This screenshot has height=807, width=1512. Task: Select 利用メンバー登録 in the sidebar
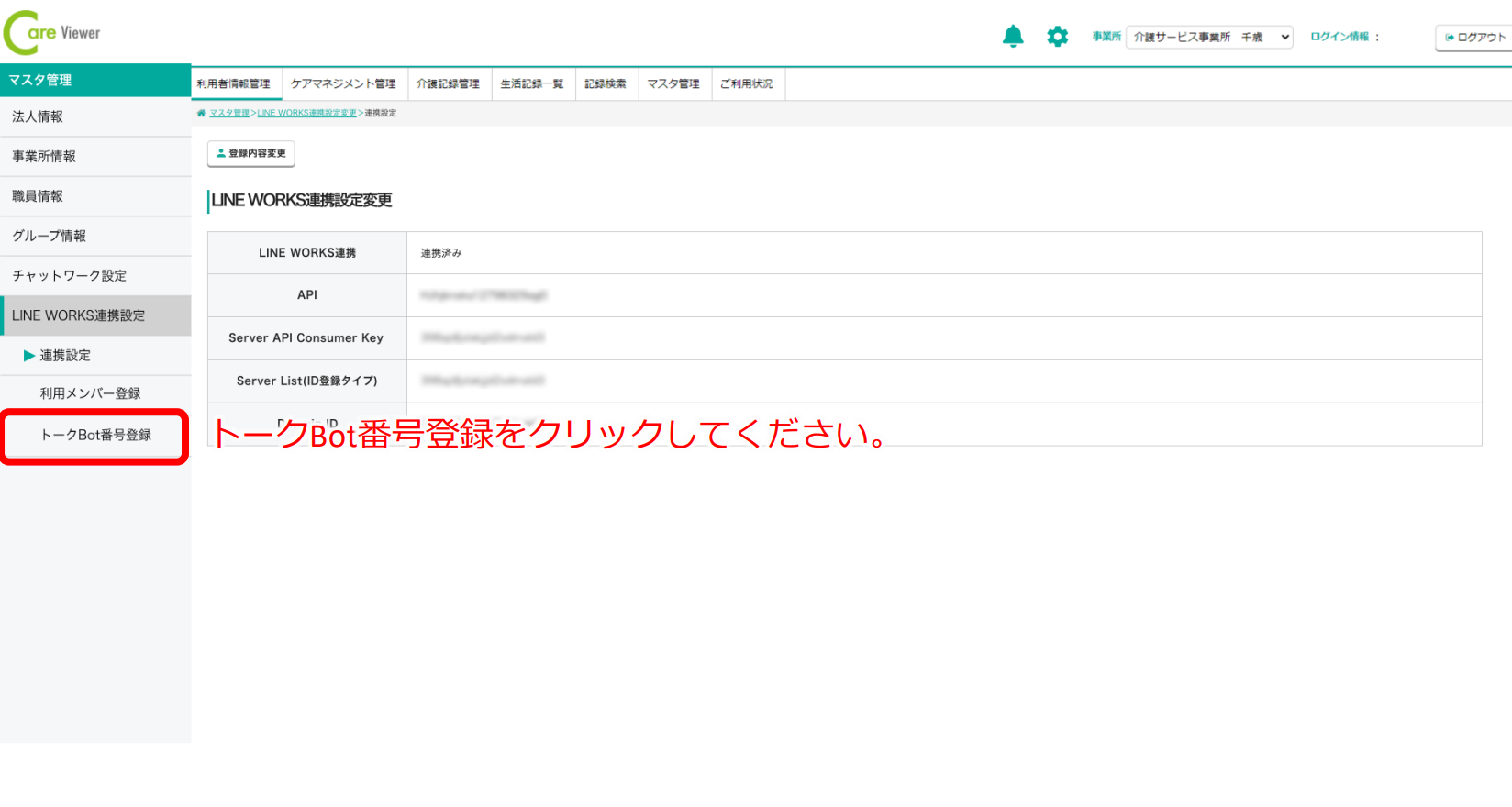[90, 393]
